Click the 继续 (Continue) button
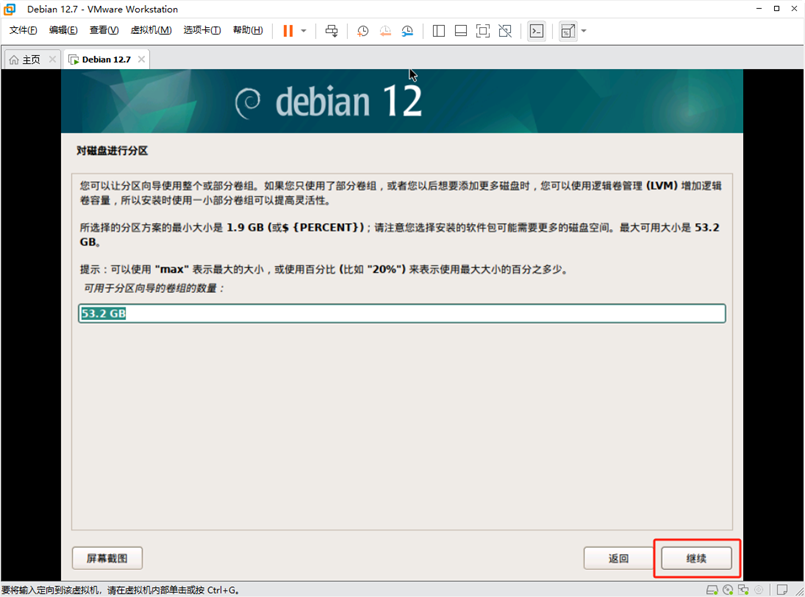The width and height of the screenshot is (805, 597). [x=696, y=558]
